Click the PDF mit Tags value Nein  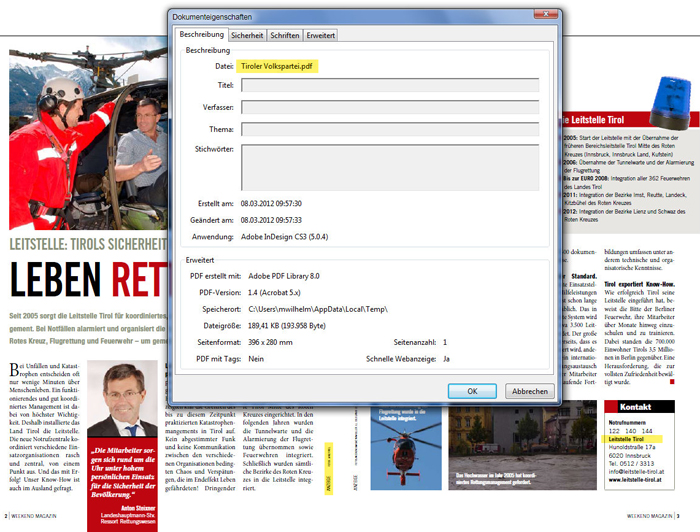point(256,359)
